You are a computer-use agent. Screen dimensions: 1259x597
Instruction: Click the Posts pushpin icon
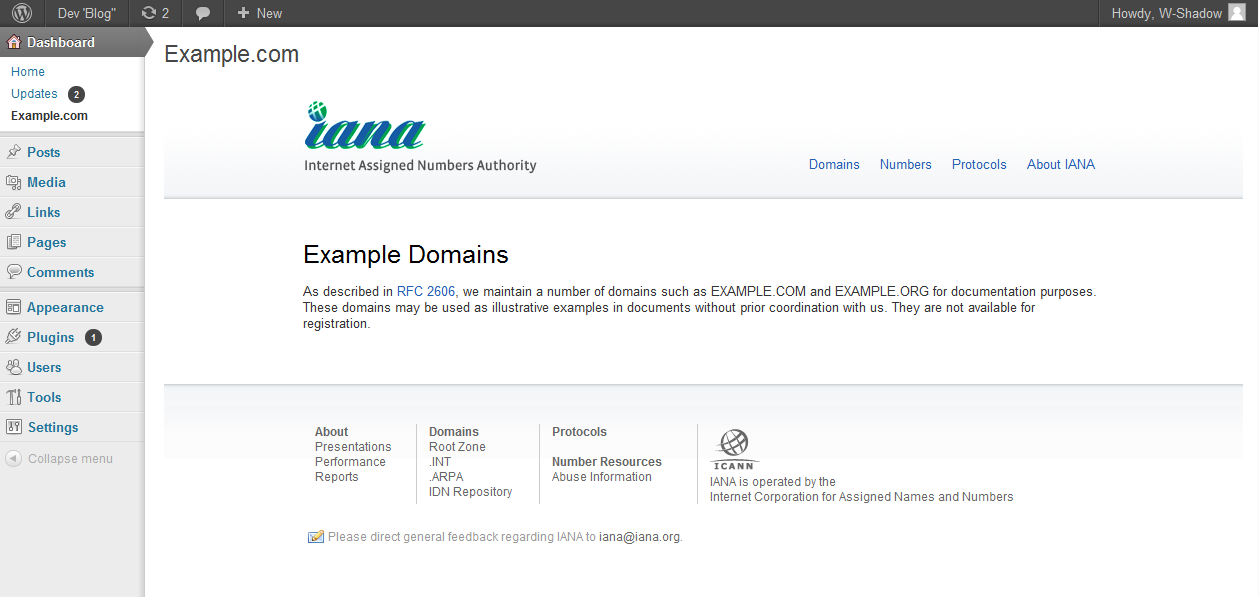(x=14, y=152)
